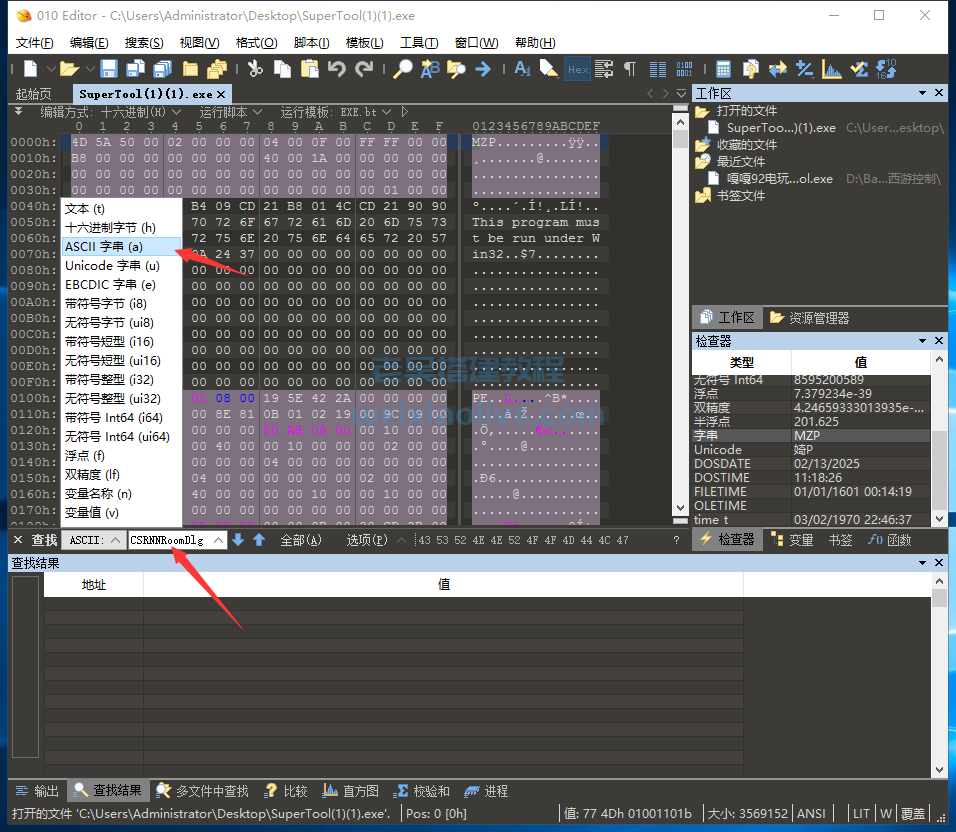
Task: Expand the 运行脚本 dropdown
Action: pos(229,112)
